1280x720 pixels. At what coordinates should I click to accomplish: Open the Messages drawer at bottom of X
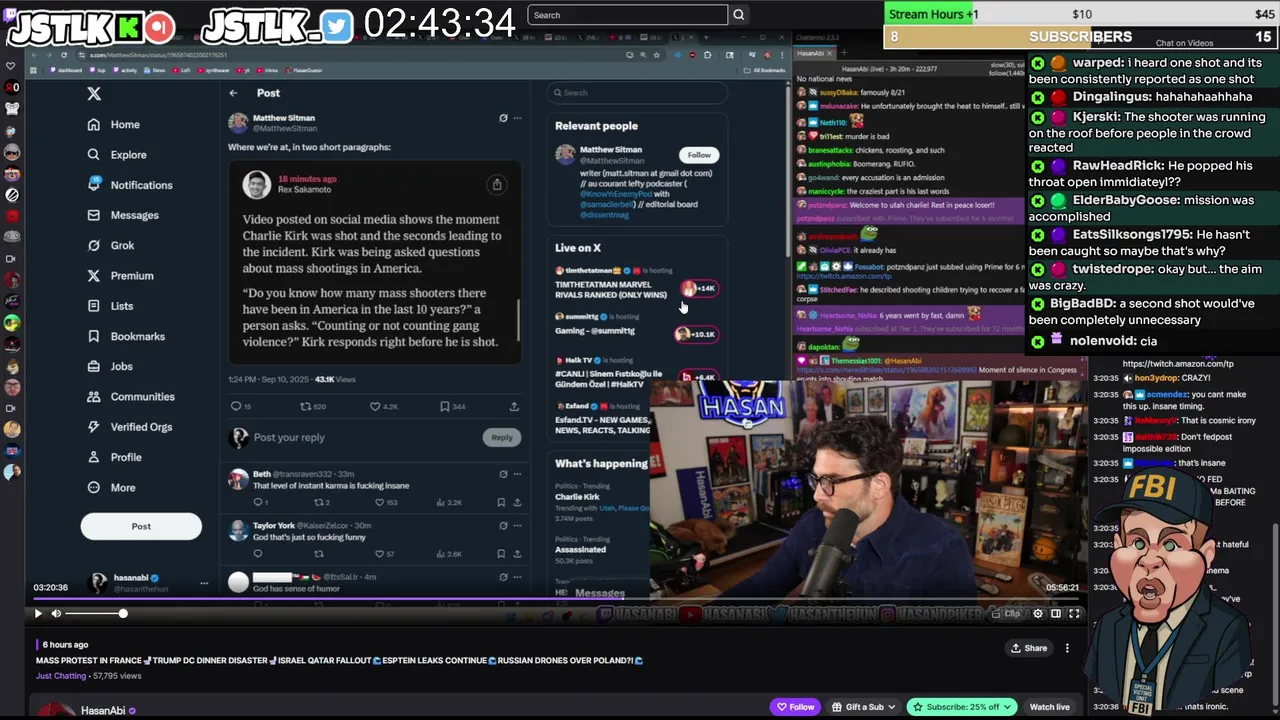coord(600,593)
